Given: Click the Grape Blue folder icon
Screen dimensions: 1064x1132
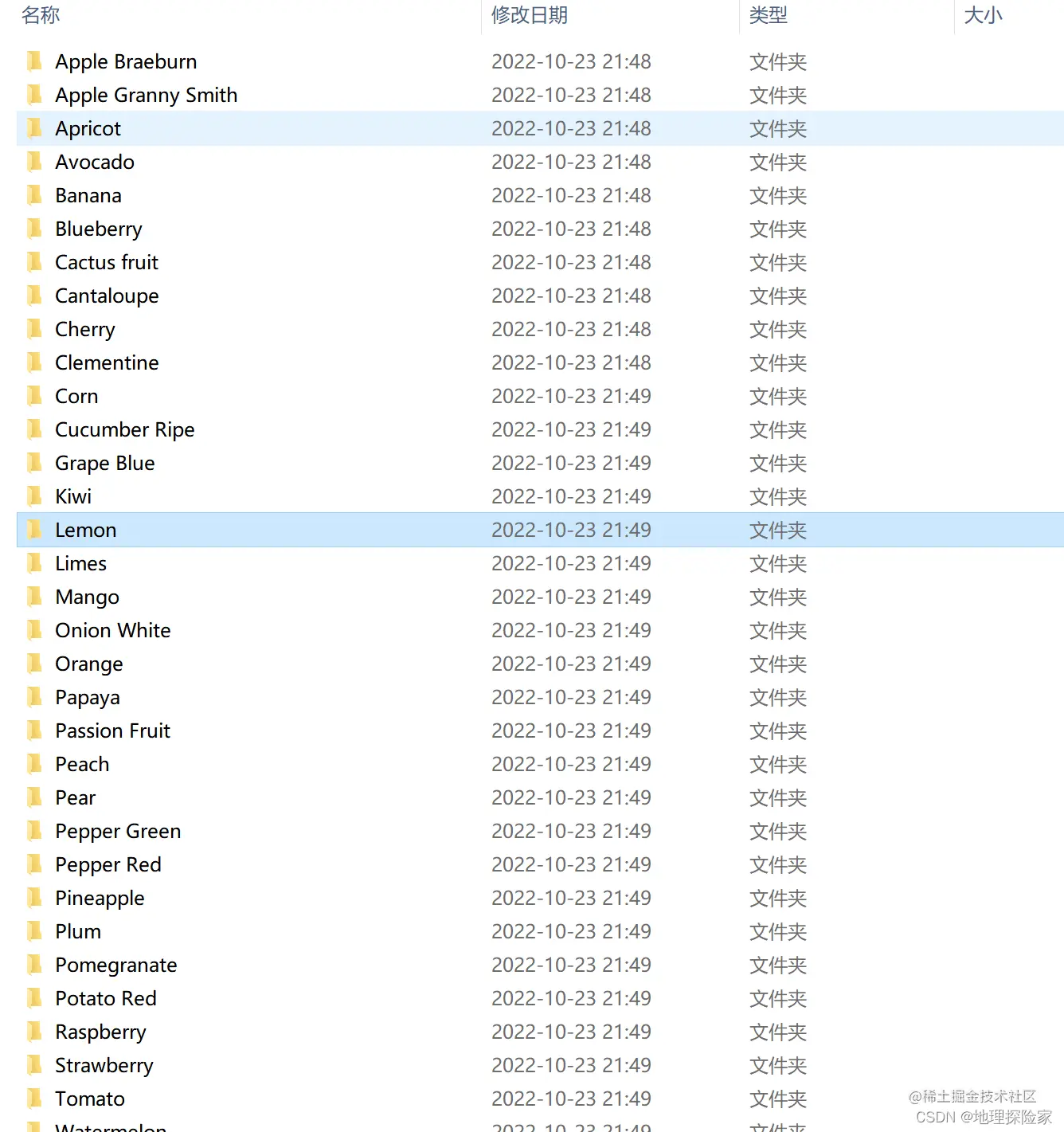Looking at the screenshot, I should (x=34, y=463).
